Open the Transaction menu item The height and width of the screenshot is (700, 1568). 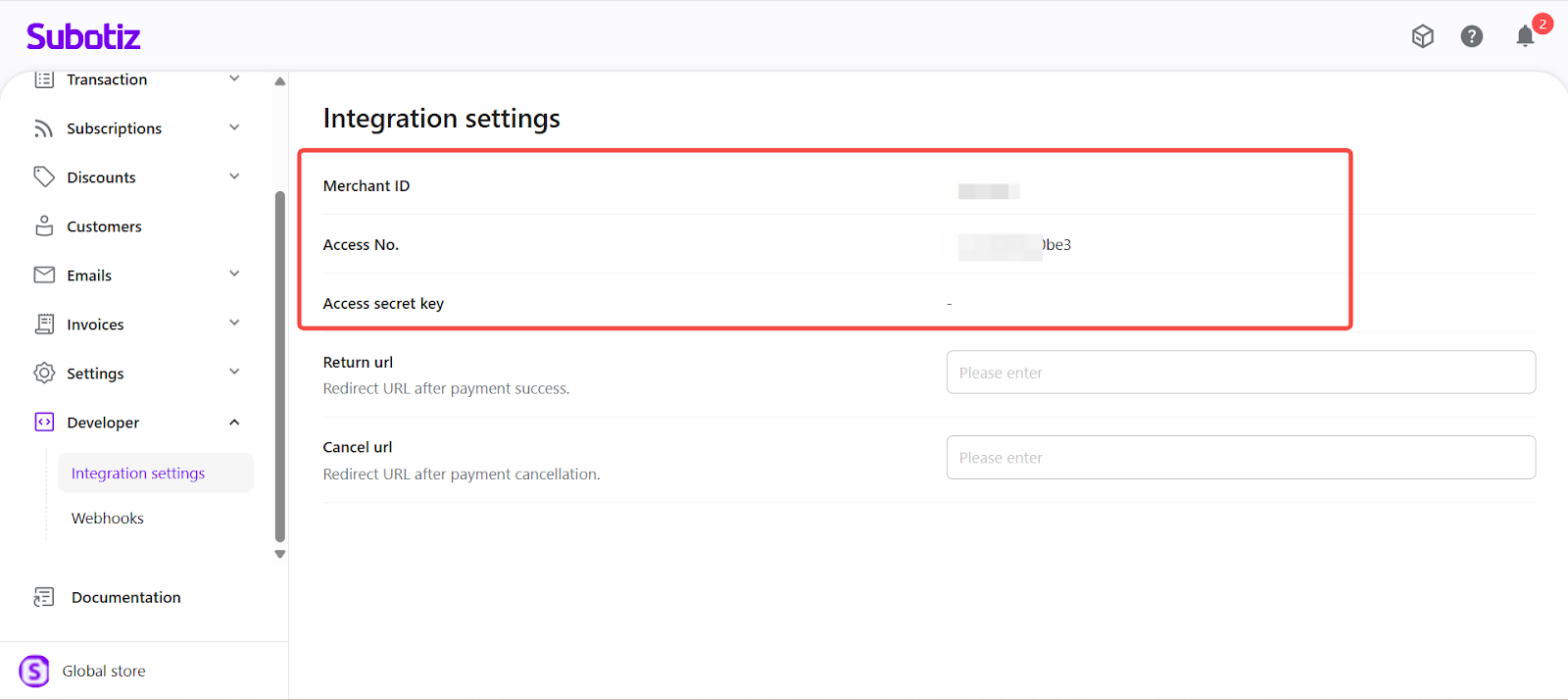click(x=107, y=80)
